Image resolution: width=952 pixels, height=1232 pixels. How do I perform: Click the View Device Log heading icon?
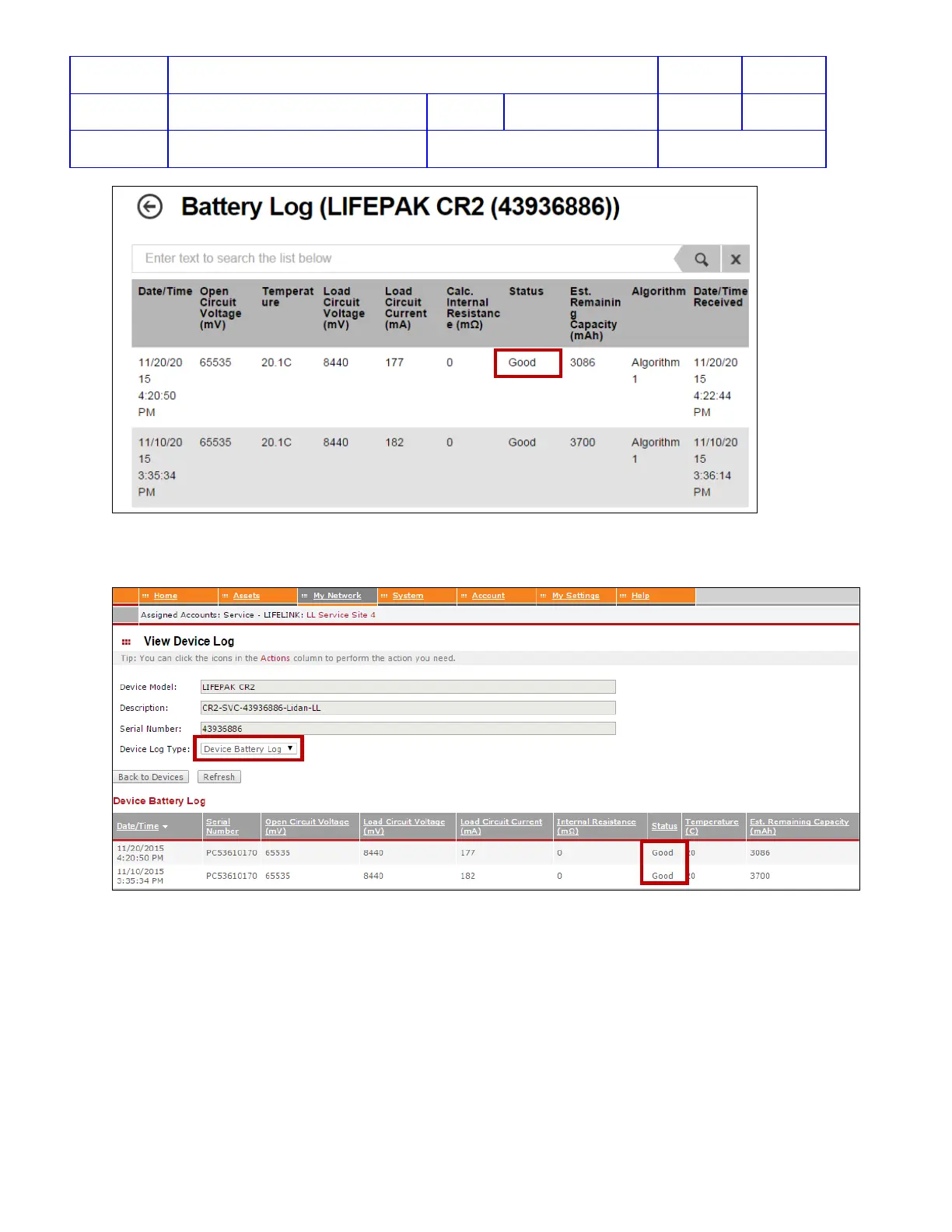[126, 642]
